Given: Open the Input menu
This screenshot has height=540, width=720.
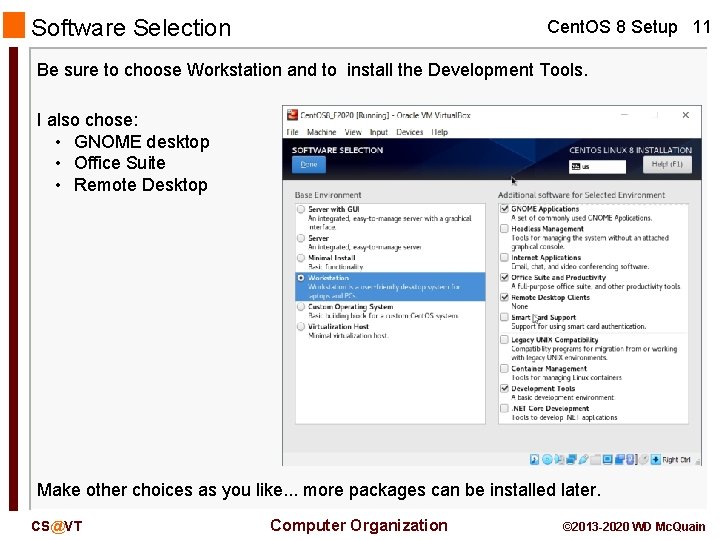Looking at the screenshot, I should [379, 132].
